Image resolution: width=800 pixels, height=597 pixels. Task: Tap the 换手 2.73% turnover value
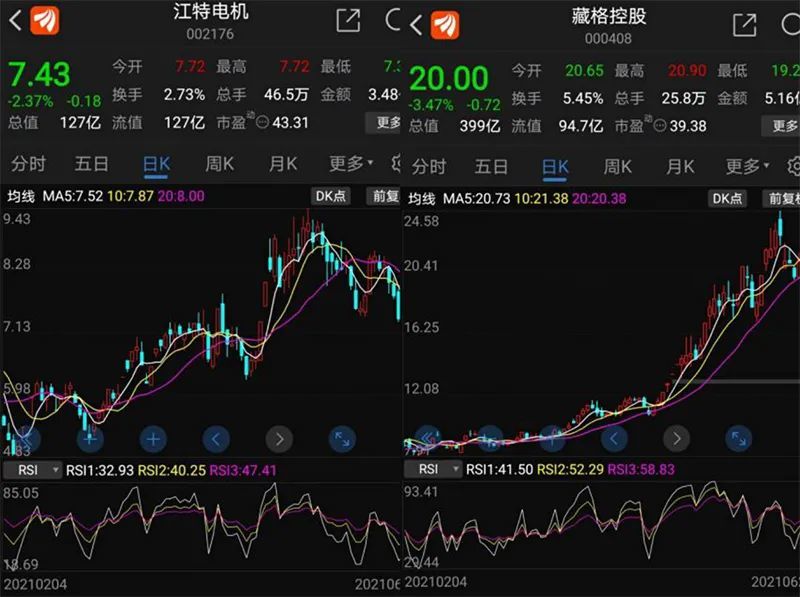184,94
